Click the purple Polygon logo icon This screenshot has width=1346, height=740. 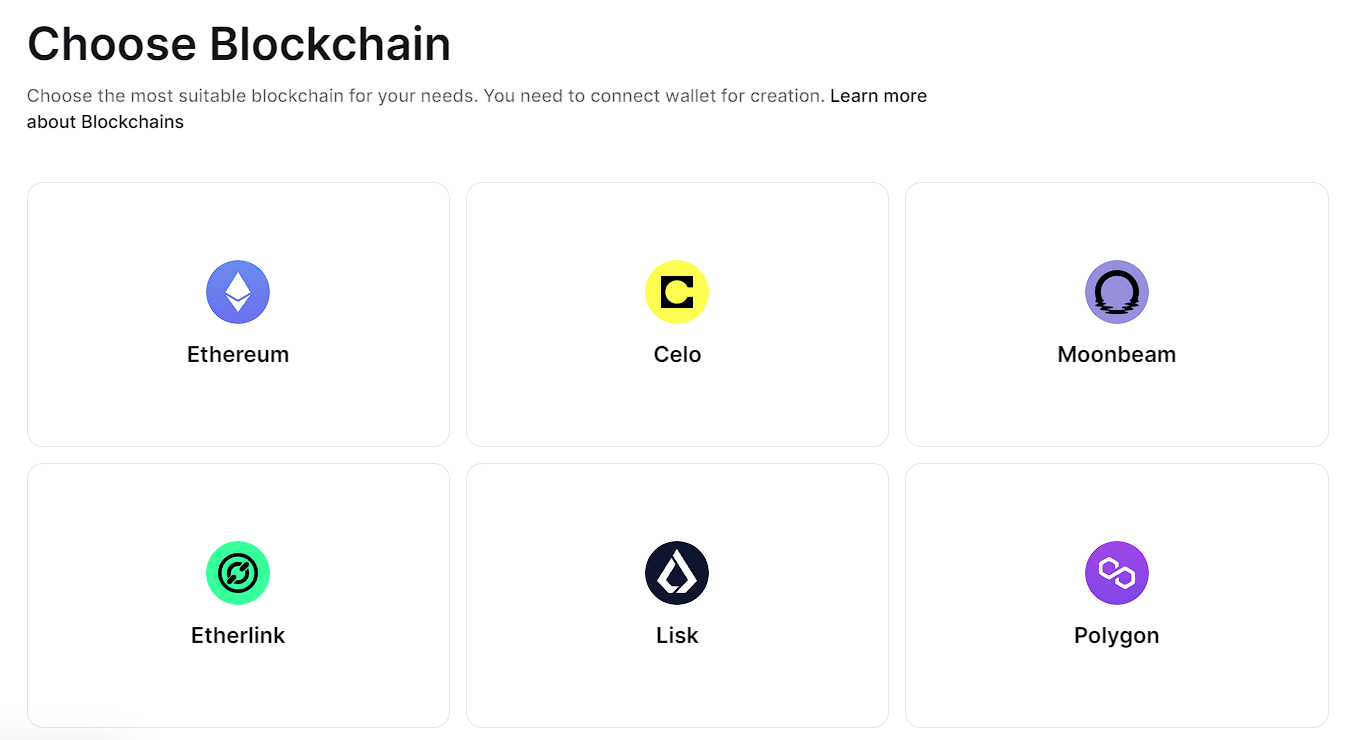1116,573
